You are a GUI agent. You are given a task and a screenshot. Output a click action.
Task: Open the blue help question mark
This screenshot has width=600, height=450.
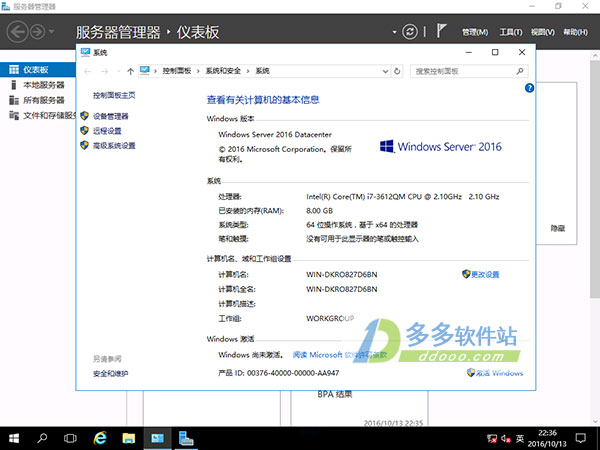pyautogui.click(x=529, y=88)
